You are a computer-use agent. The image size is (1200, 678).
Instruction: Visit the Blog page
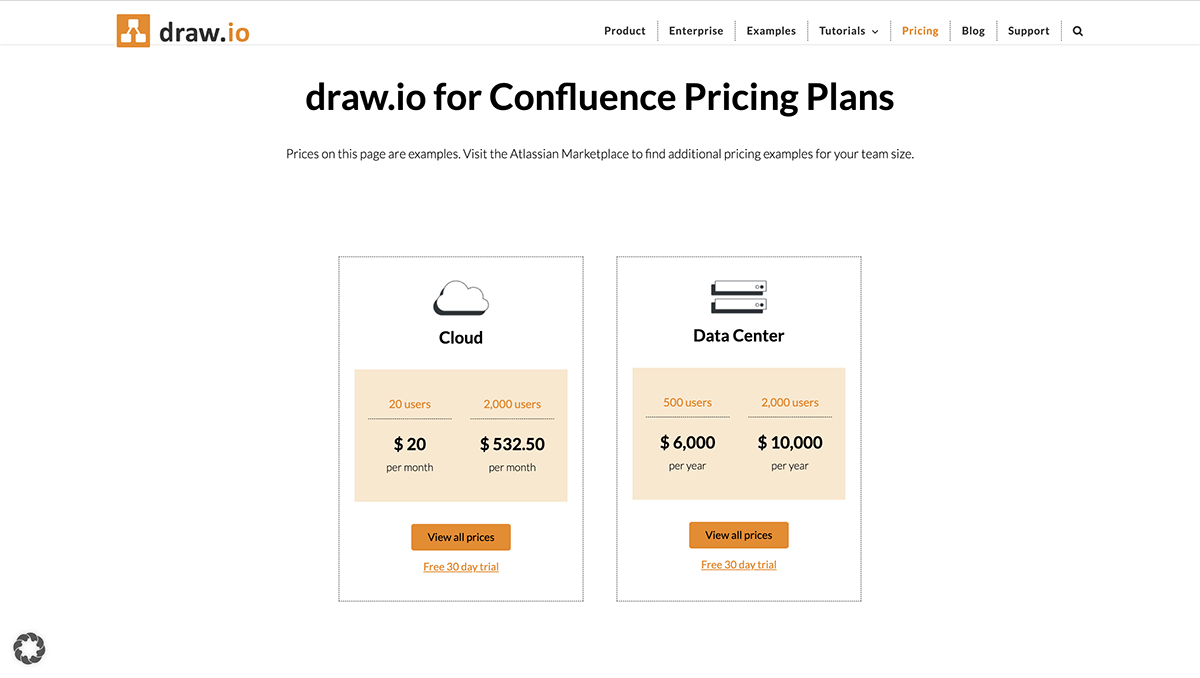tap(973, 31)
